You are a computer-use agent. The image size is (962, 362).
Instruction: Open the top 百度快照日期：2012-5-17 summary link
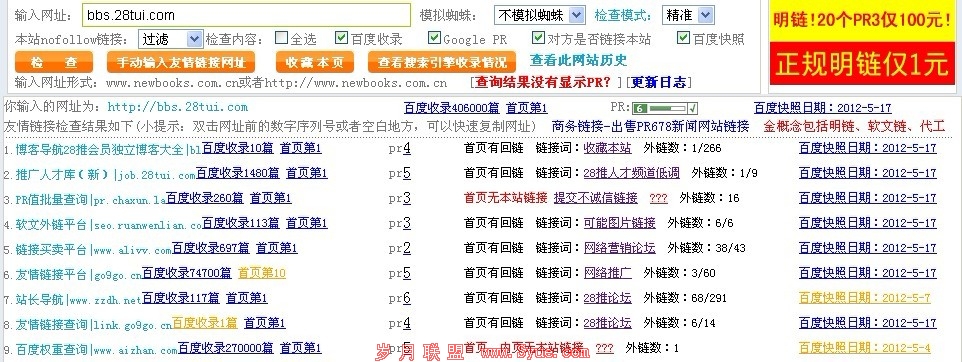point(823,108)
